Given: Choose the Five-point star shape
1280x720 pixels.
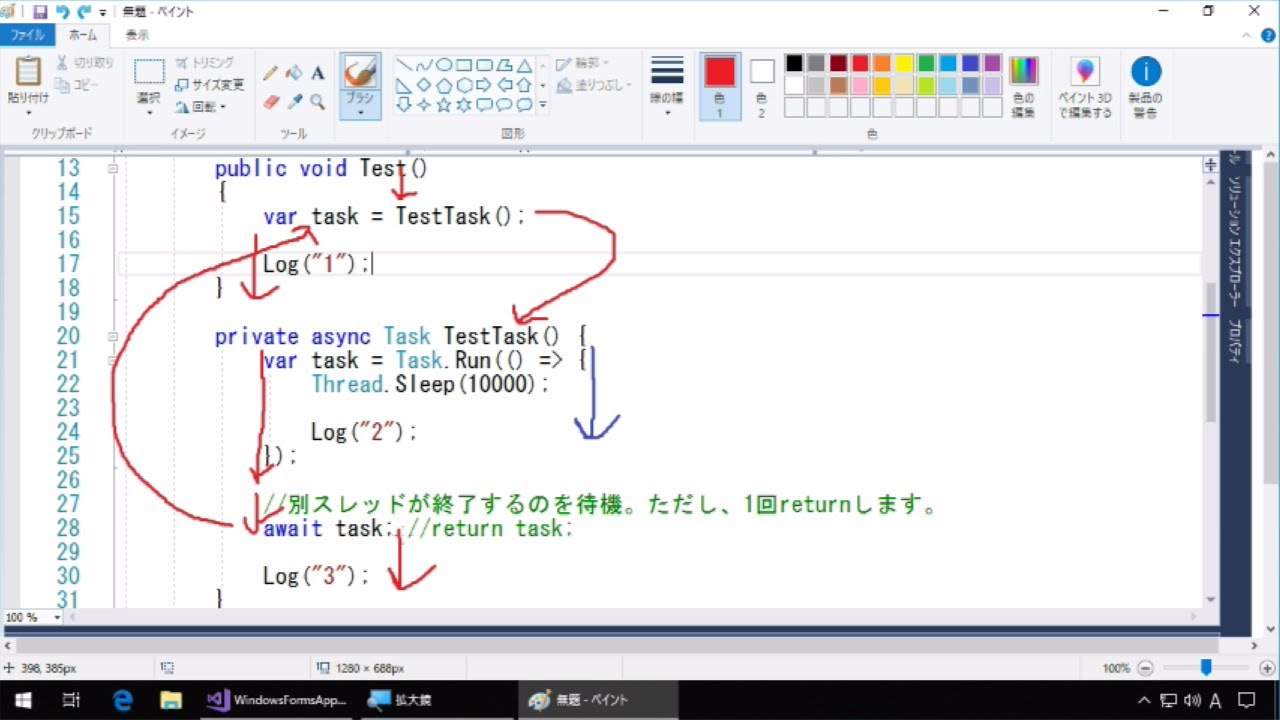Looking at the screenshot, I should click(444, 104).
